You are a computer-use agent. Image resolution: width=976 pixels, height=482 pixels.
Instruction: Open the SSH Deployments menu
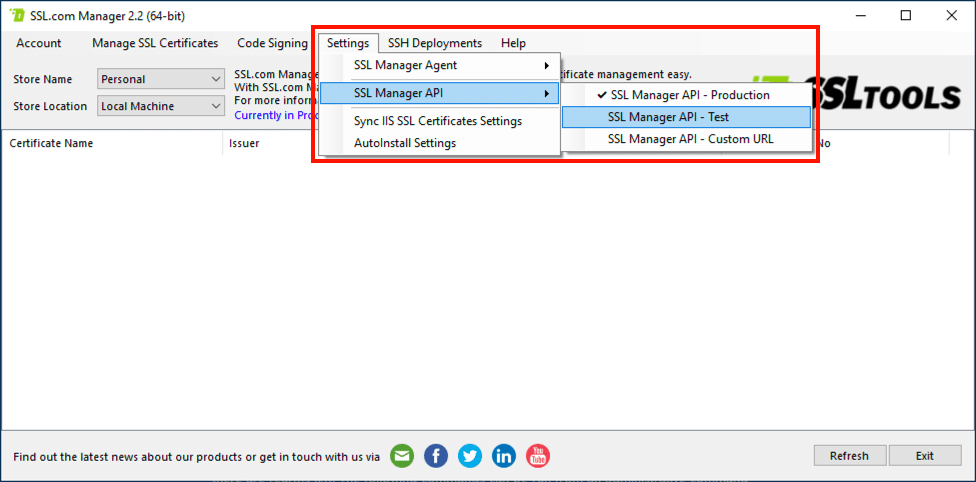point(434,43)
